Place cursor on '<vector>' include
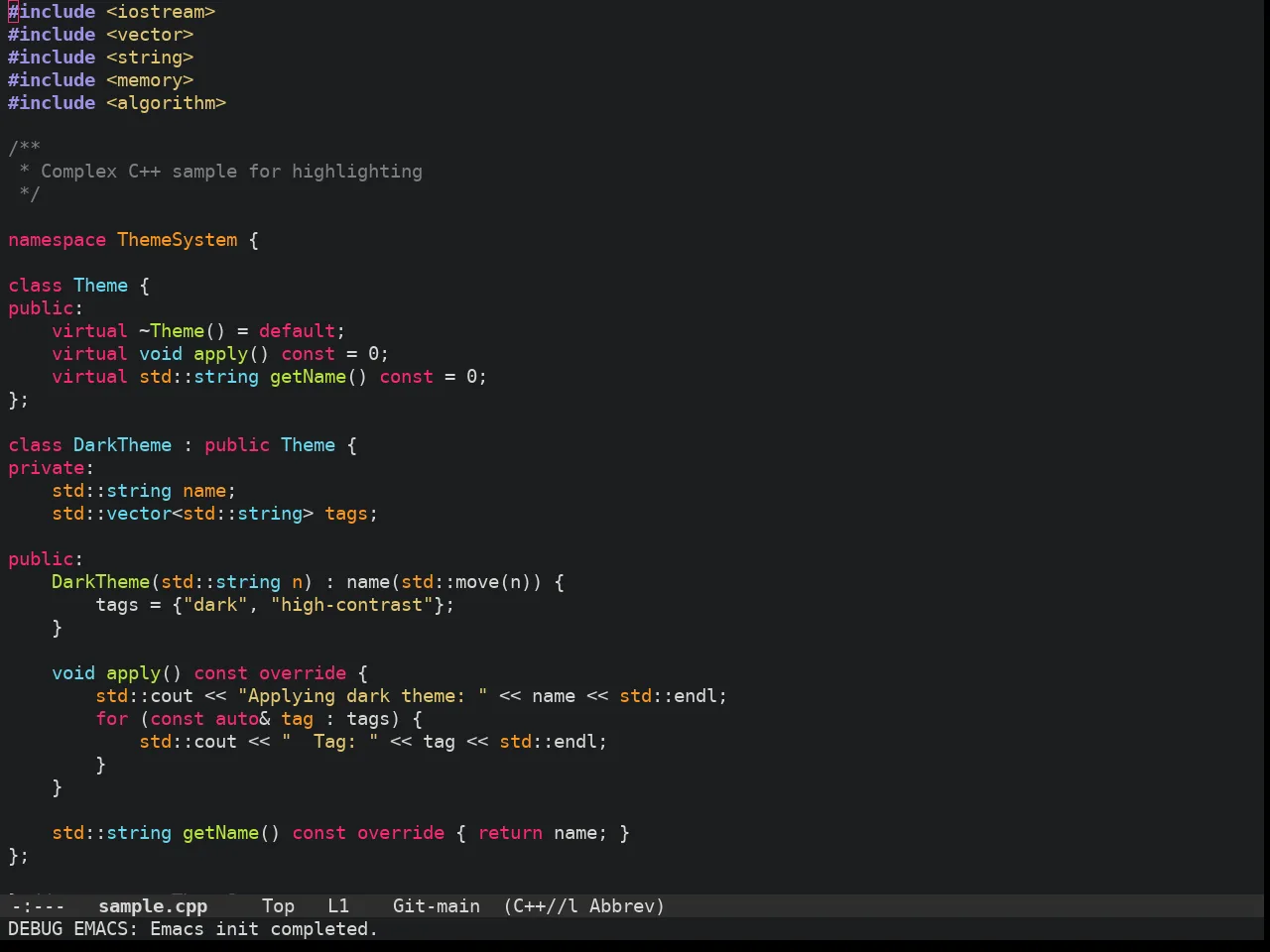The image size is (1270, 952). [150, 35]
